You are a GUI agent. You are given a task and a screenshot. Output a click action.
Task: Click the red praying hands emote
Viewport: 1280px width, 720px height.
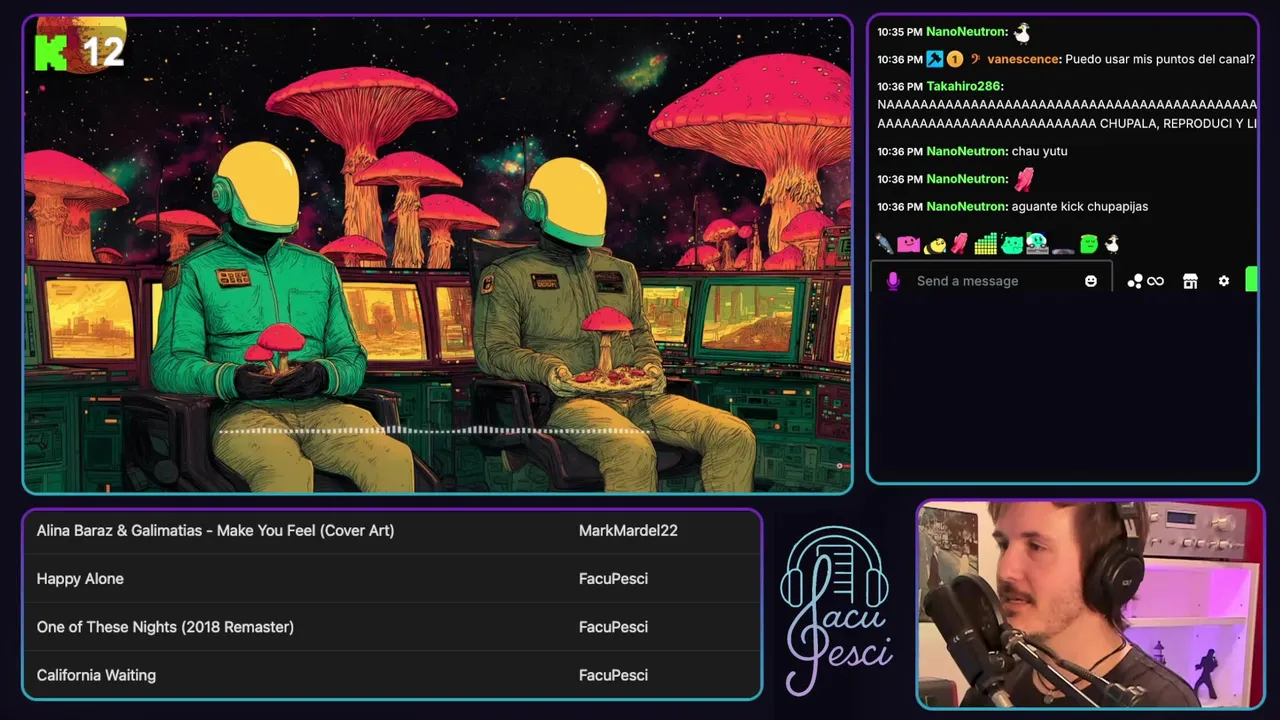click(x=960, y=243)
